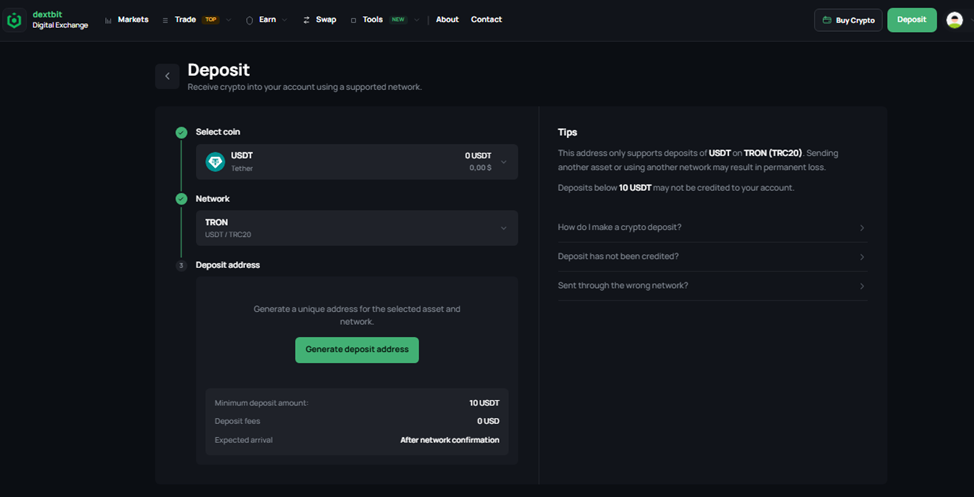The height and width of the screenshot is (497, 974).
Task: Click the Earn shield icon
Action: [x=250, y=21]
